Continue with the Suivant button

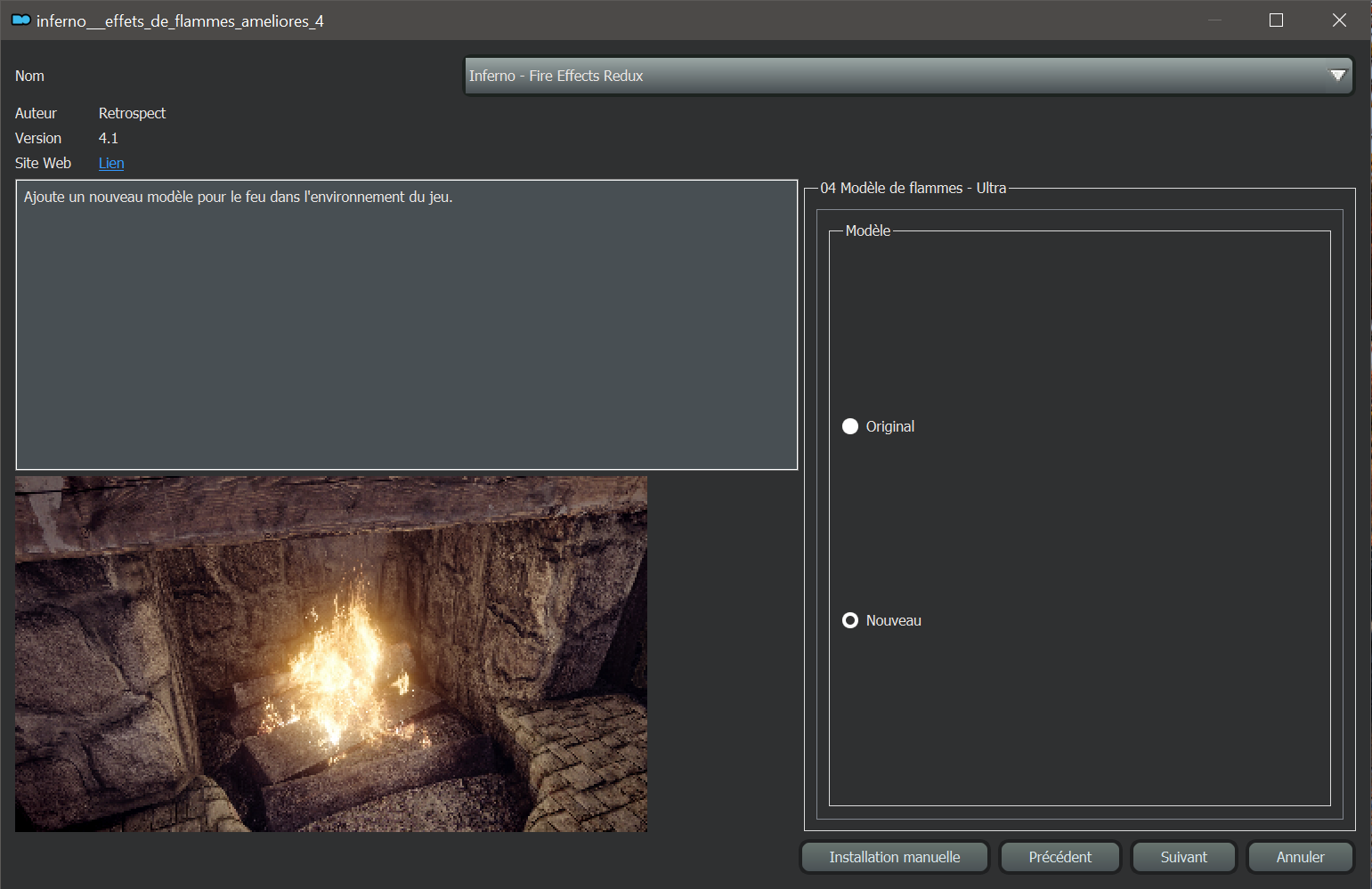[1183, 857]
